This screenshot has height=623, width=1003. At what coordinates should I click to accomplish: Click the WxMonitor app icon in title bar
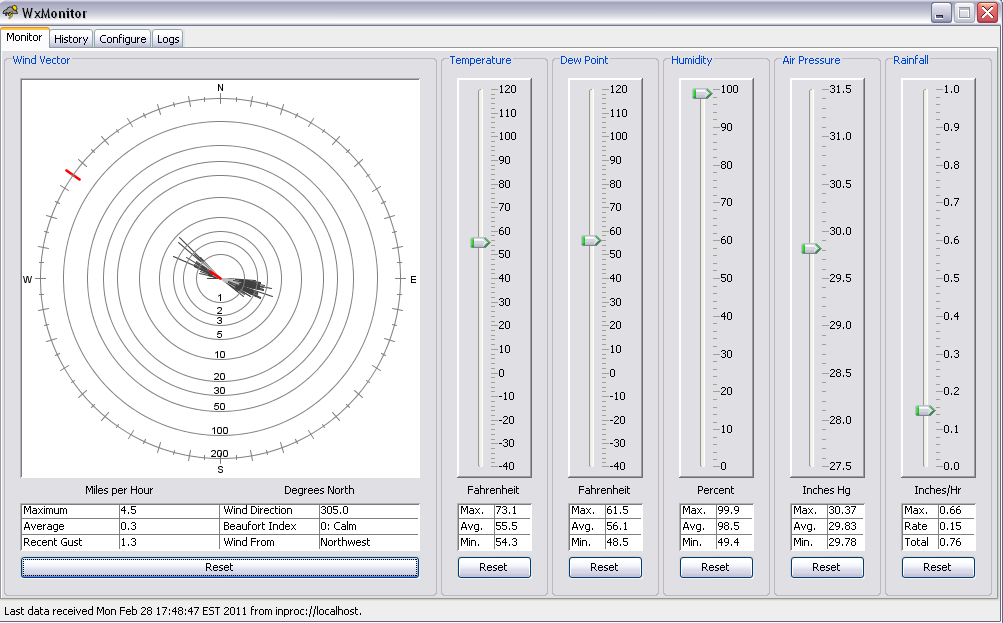[x=11, y=13]
